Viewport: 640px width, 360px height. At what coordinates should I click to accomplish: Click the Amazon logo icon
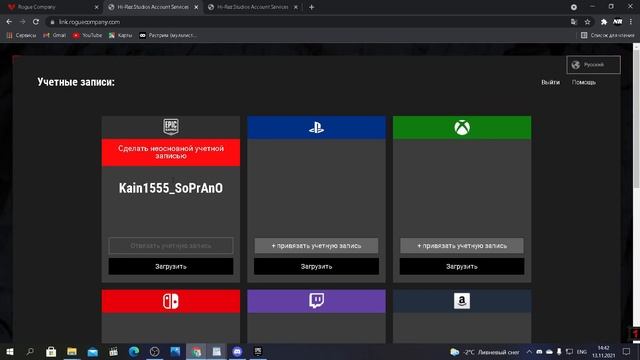[x=462, y=301]
